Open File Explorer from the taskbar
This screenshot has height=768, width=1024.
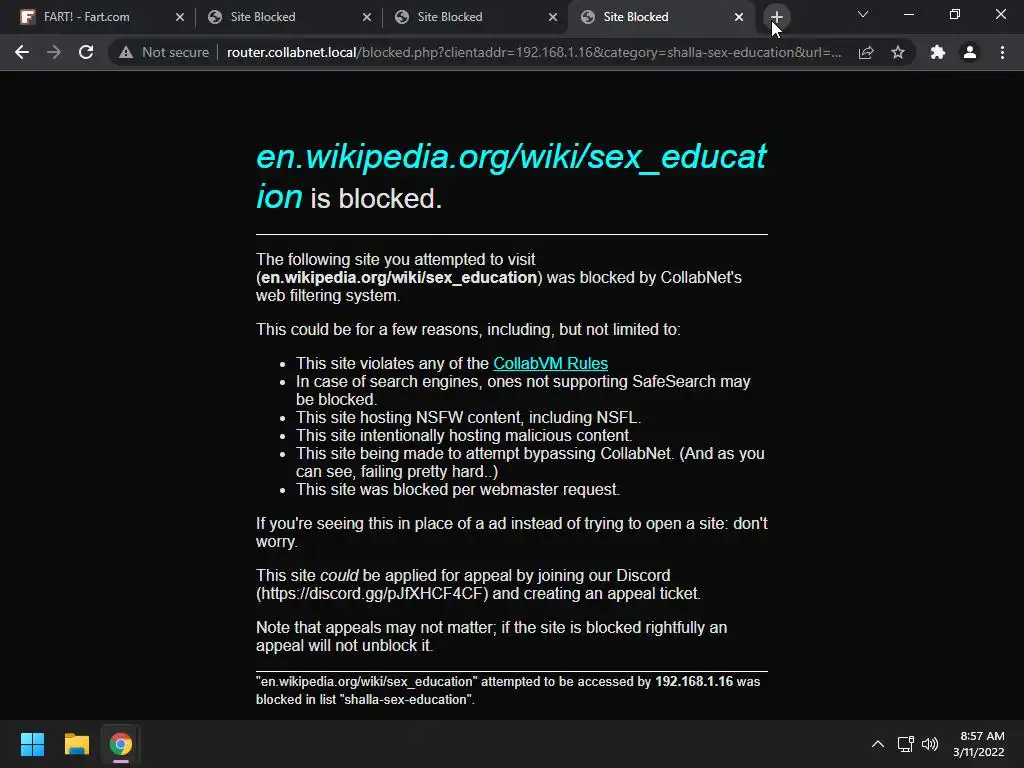click(x=76, y=744)
